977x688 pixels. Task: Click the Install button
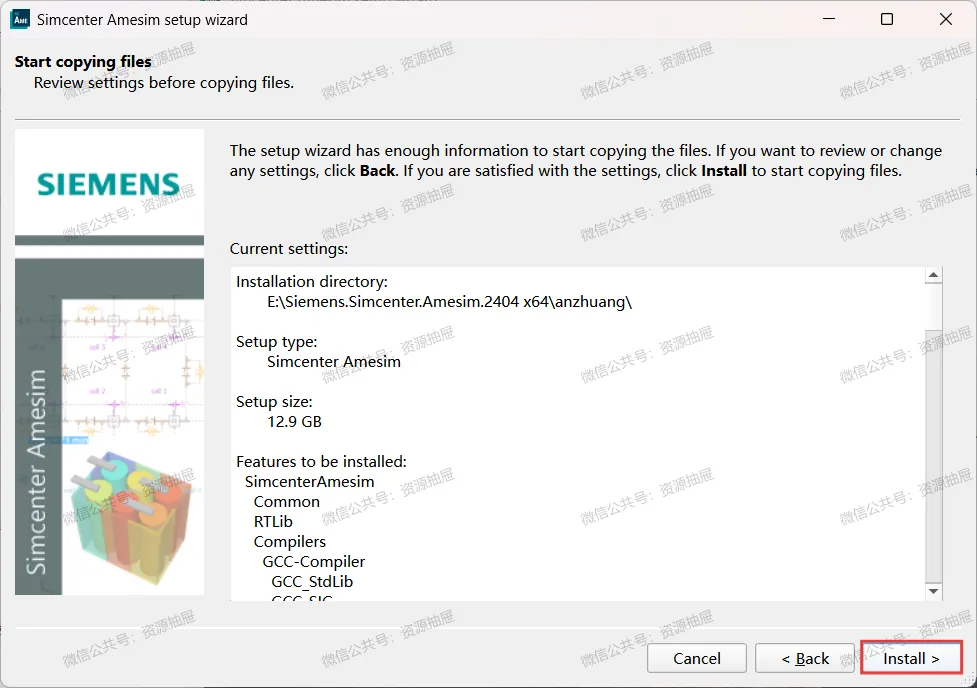(x=911, y=658)
